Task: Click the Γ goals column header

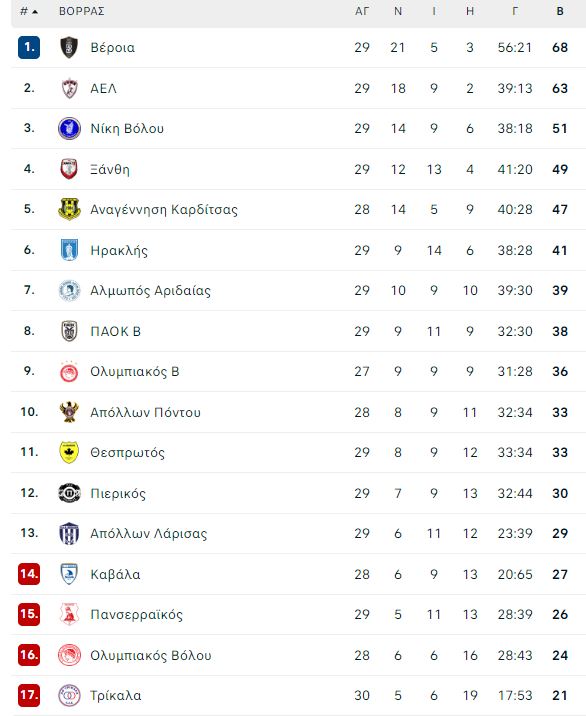Action: [515, 11]
